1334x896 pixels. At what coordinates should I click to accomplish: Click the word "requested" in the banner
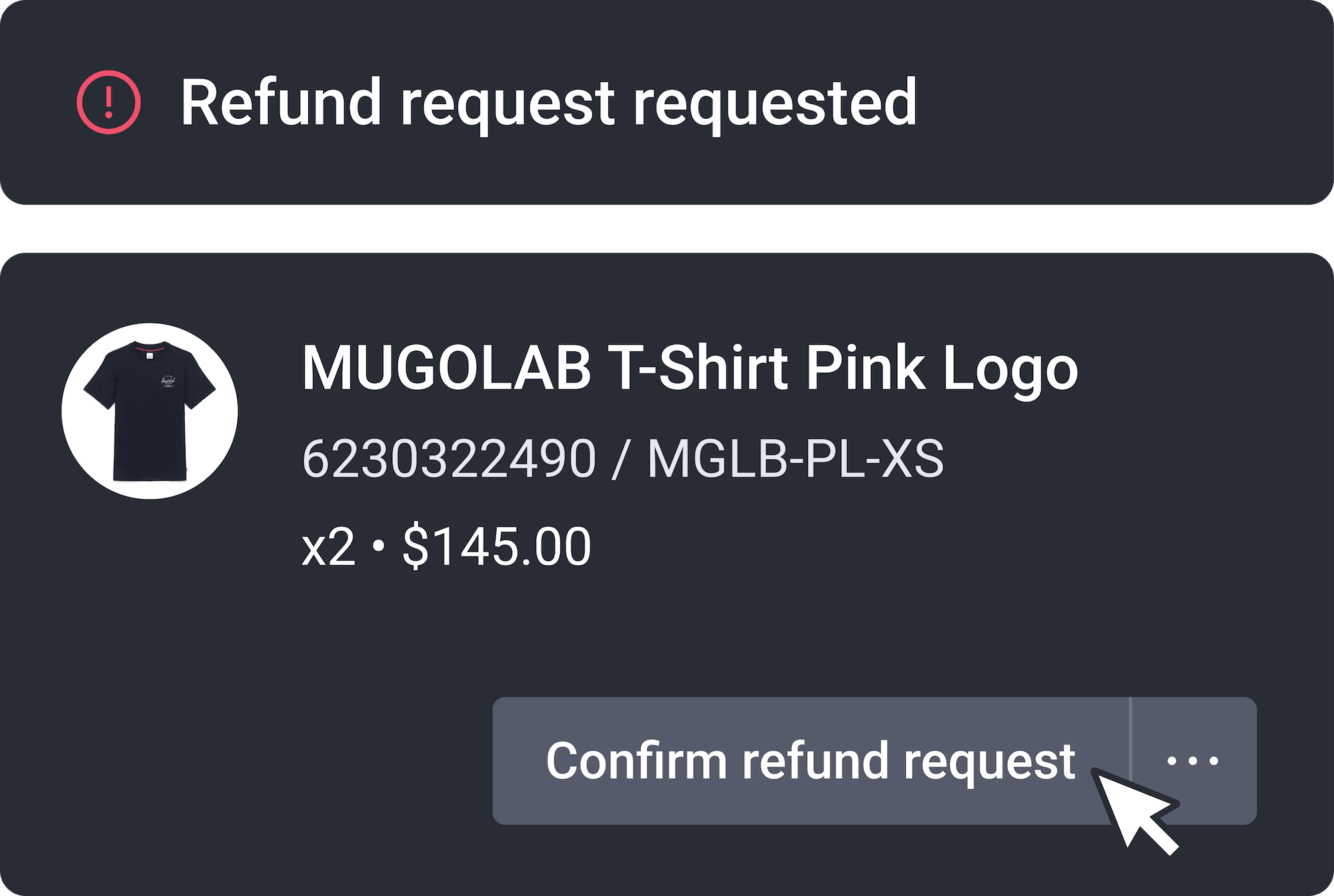(x=774, y=103)
